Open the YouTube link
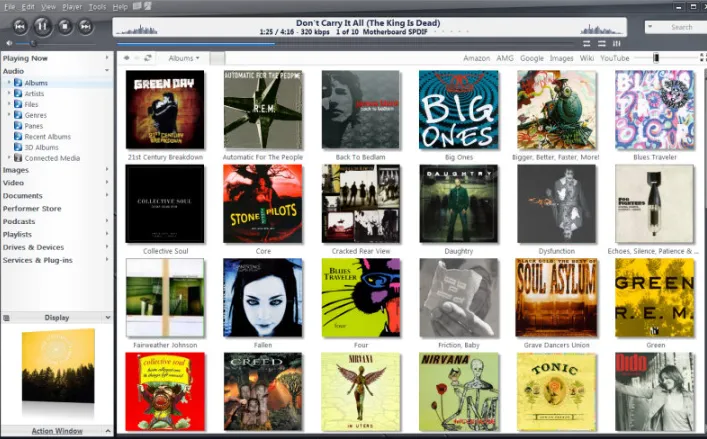This screenshot has width=707, height=439. (x=615, y=58)
